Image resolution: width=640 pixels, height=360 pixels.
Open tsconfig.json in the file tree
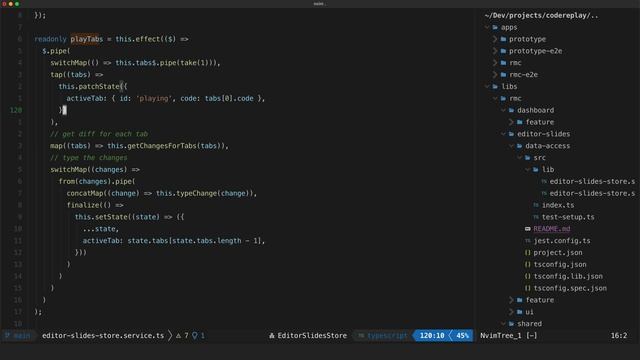click(560, 264)
